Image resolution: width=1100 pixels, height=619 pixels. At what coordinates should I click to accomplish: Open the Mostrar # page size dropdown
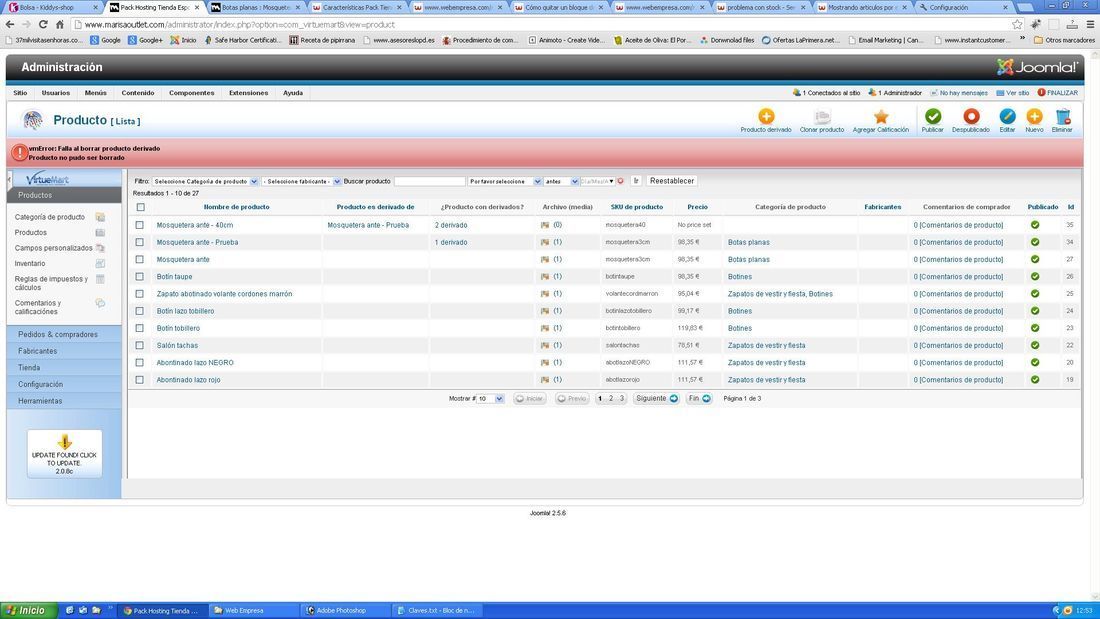(490, 399)
